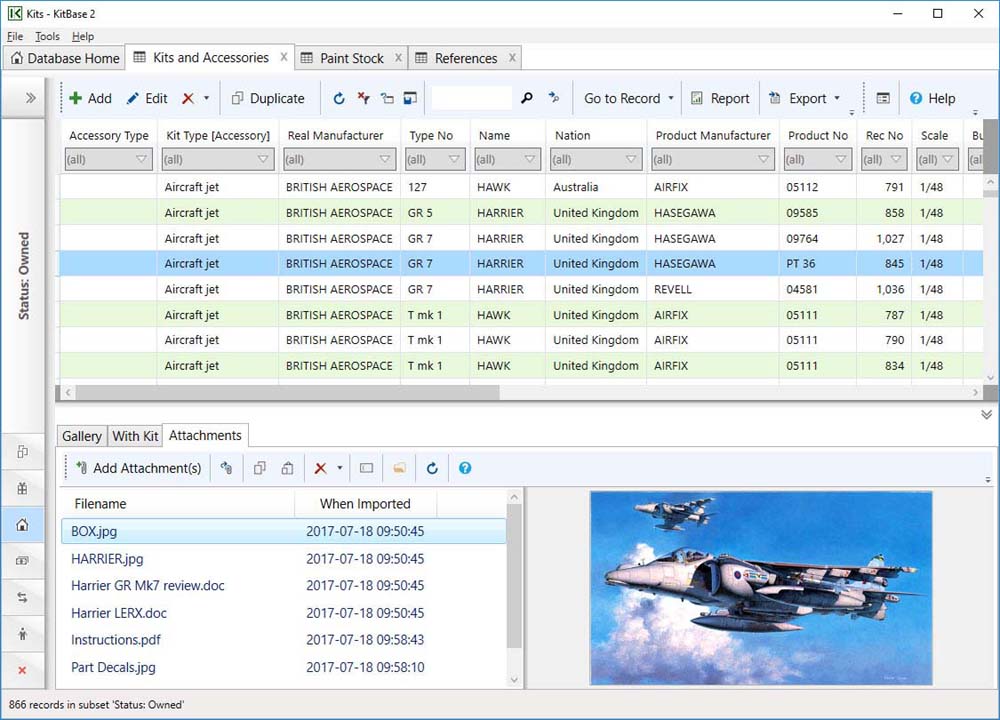Close the Kits and Accessories tab

pos(284,57)
